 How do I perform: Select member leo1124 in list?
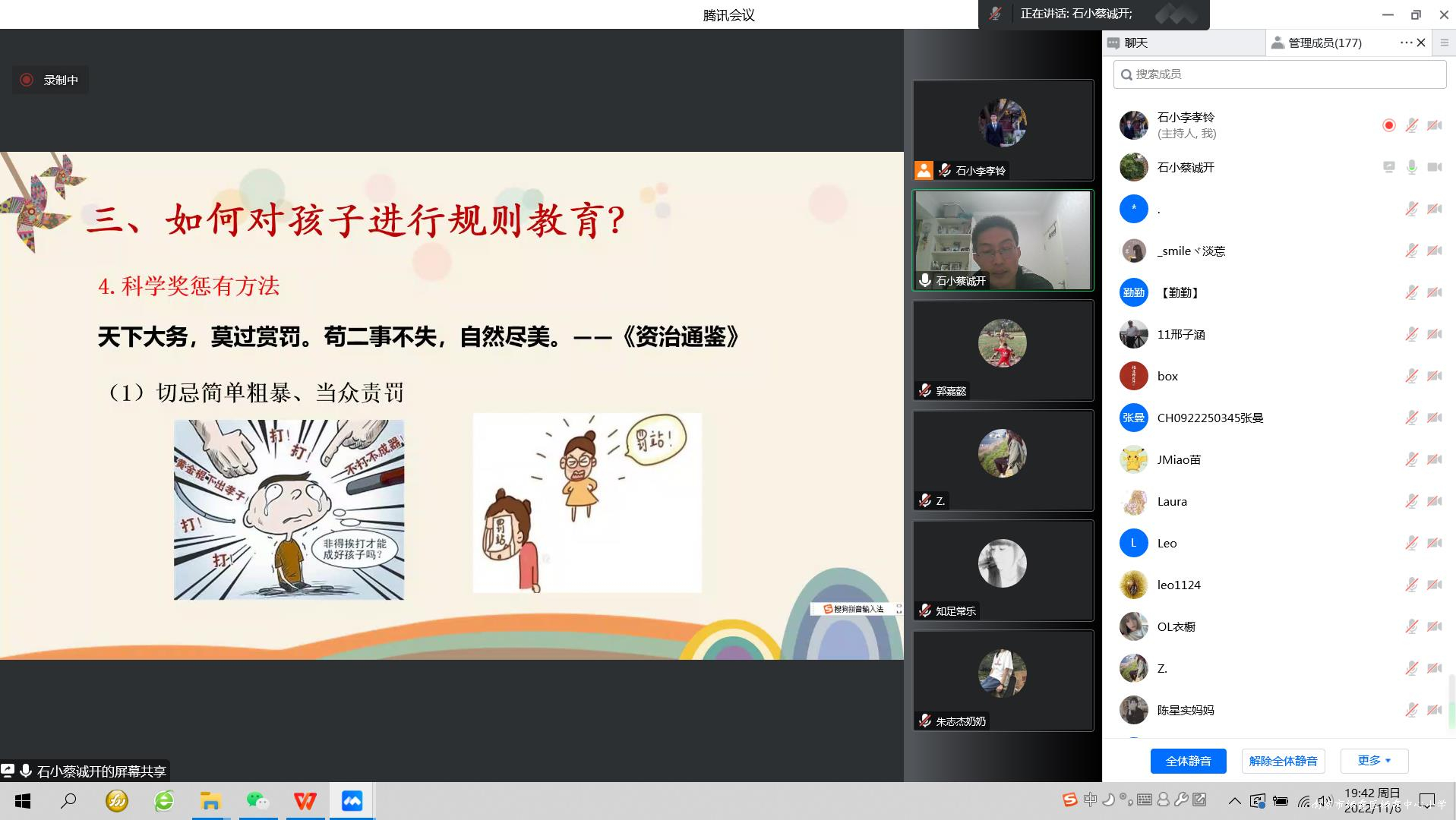click(1279, 585)
